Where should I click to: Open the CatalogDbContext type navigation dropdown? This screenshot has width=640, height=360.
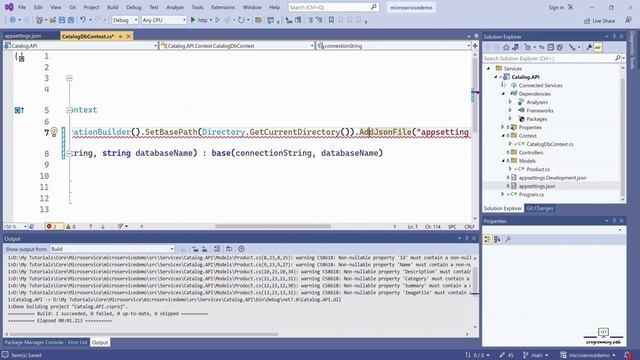237,46
